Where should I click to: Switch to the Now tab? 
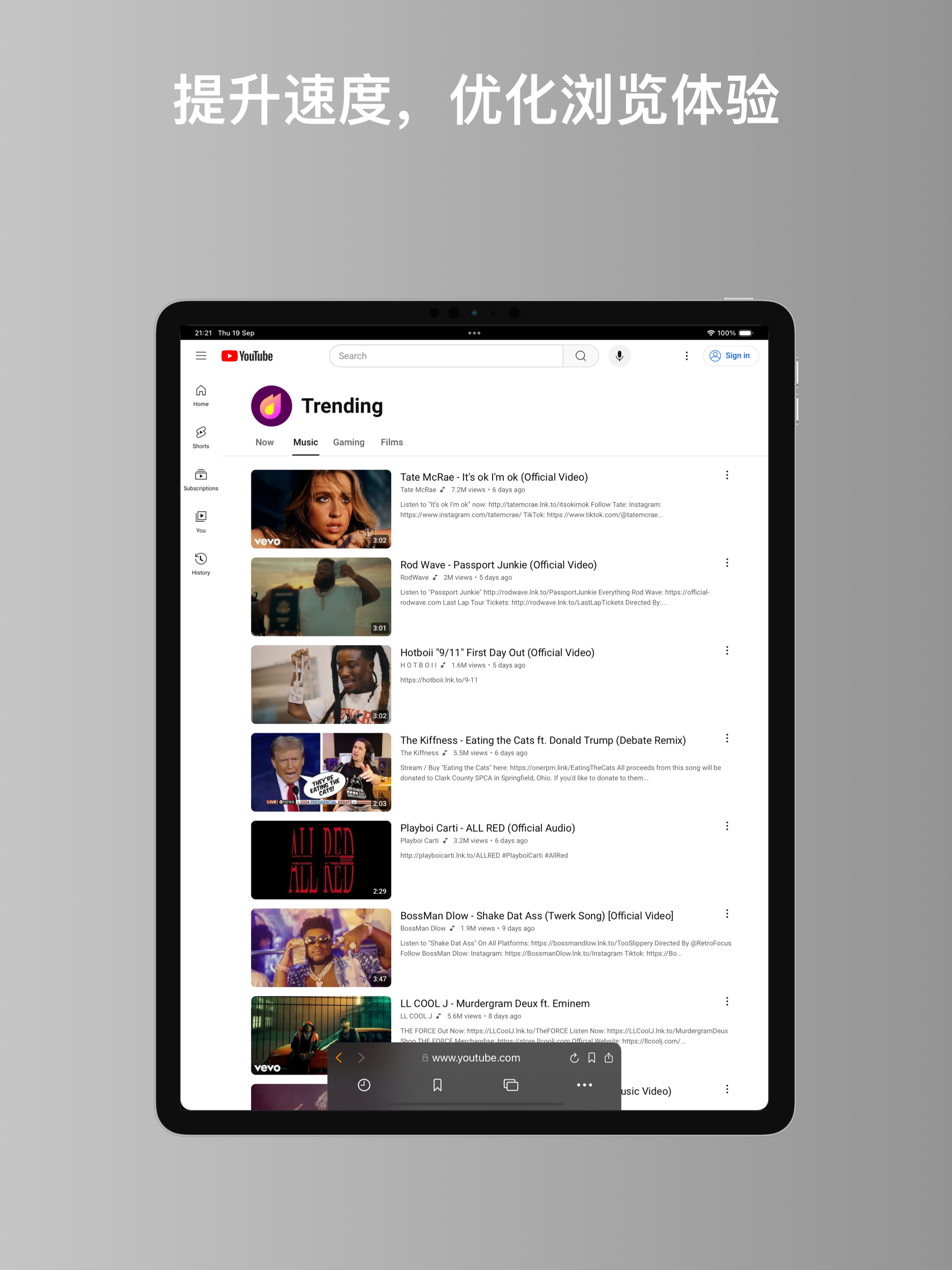(265, 442)
